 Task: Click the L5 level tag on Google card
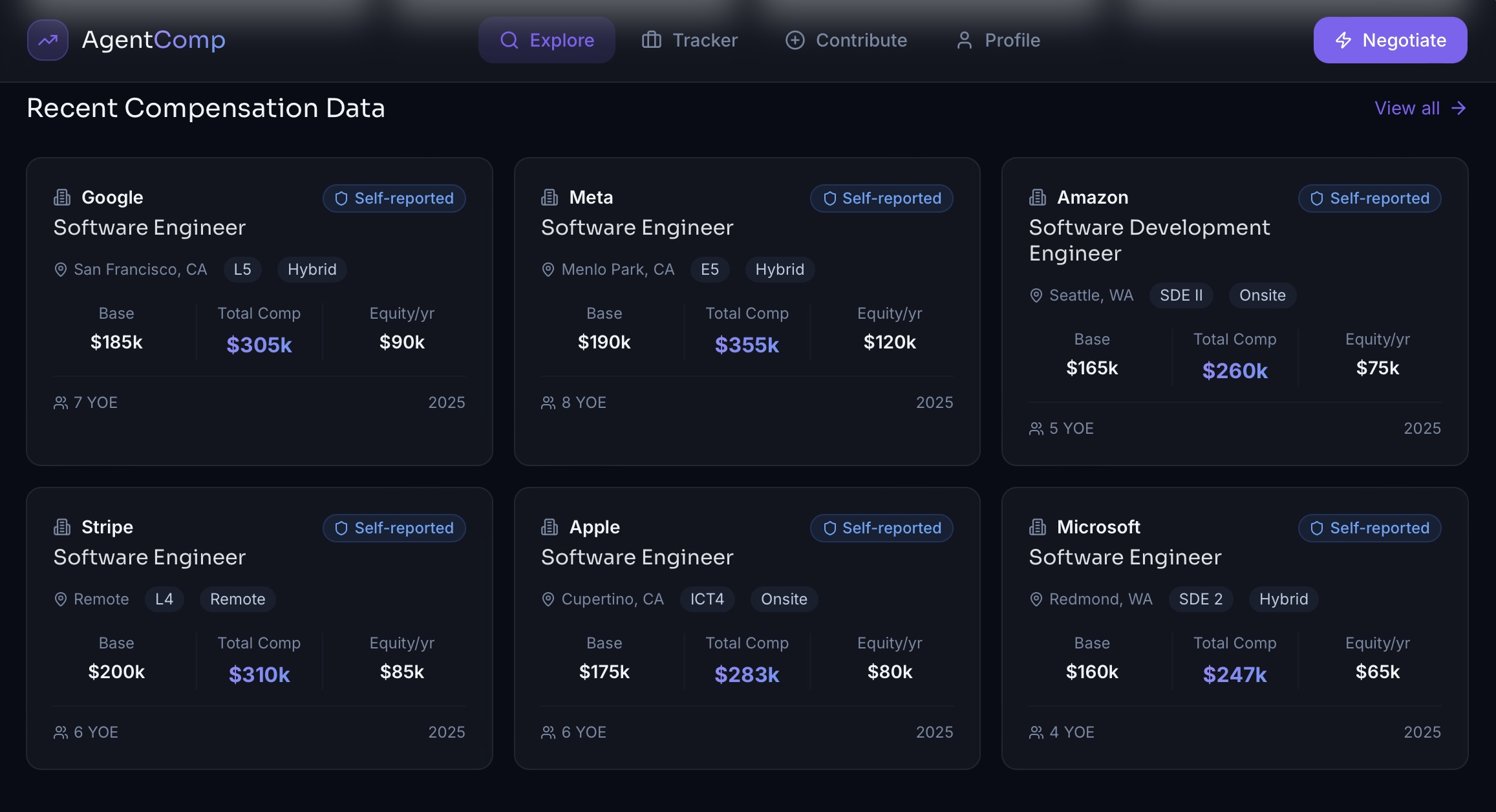242,270
